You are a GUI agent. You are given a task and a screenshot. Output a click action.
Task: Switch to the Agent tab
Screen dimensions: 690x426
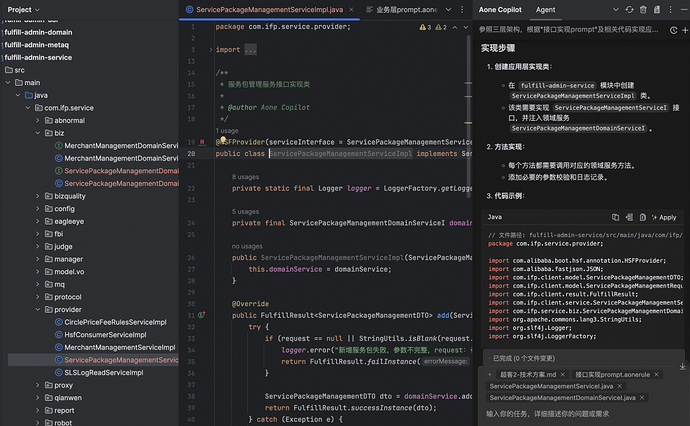[545, 10]
